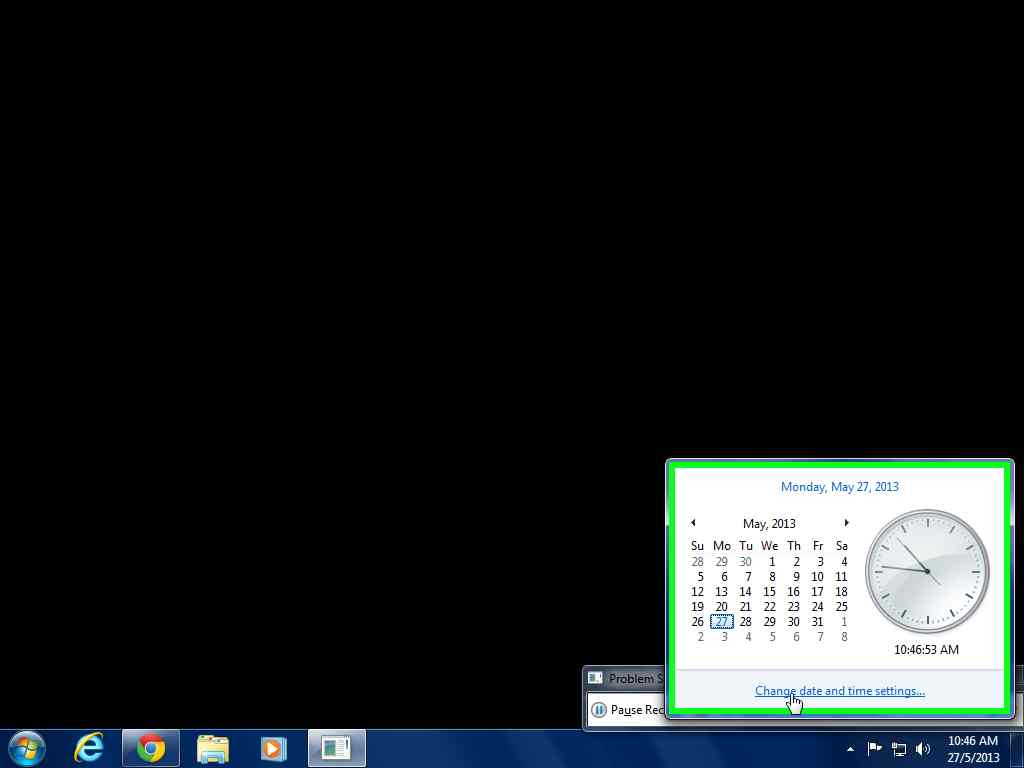
Task: Open network status from the system tray
Action: [x=898, y=748]
